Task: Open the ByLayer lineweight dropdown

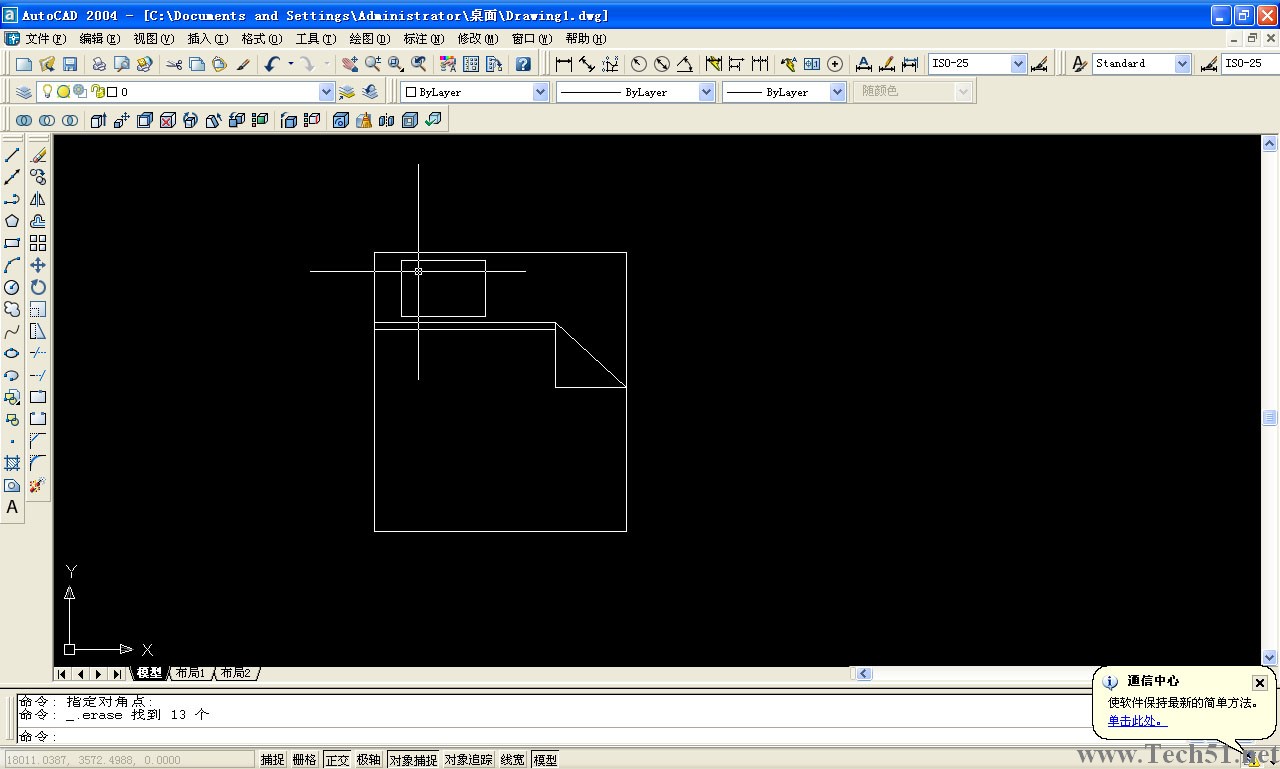Action: [838, 92]
